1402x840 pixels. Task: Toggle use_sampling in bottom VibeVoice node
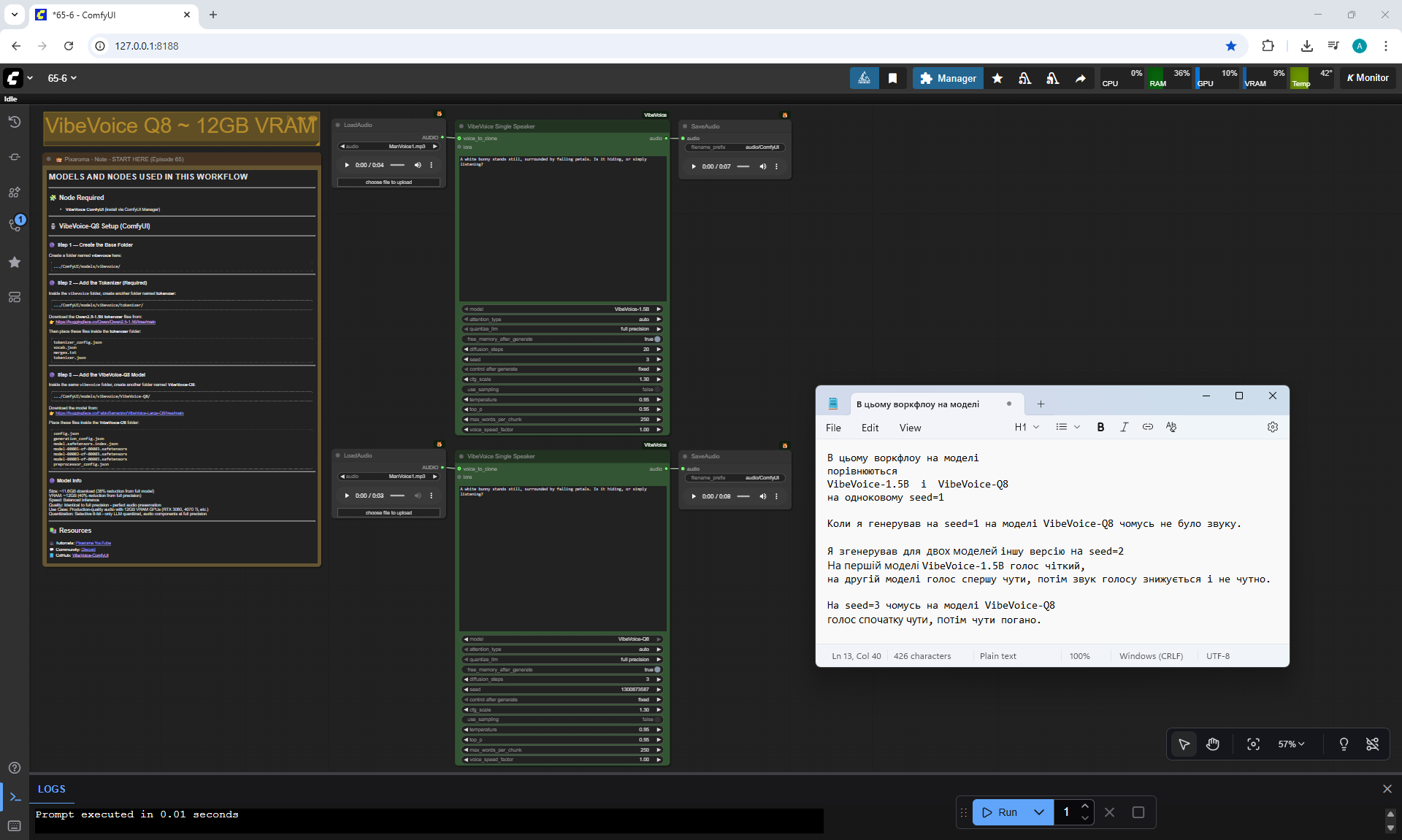656,720
